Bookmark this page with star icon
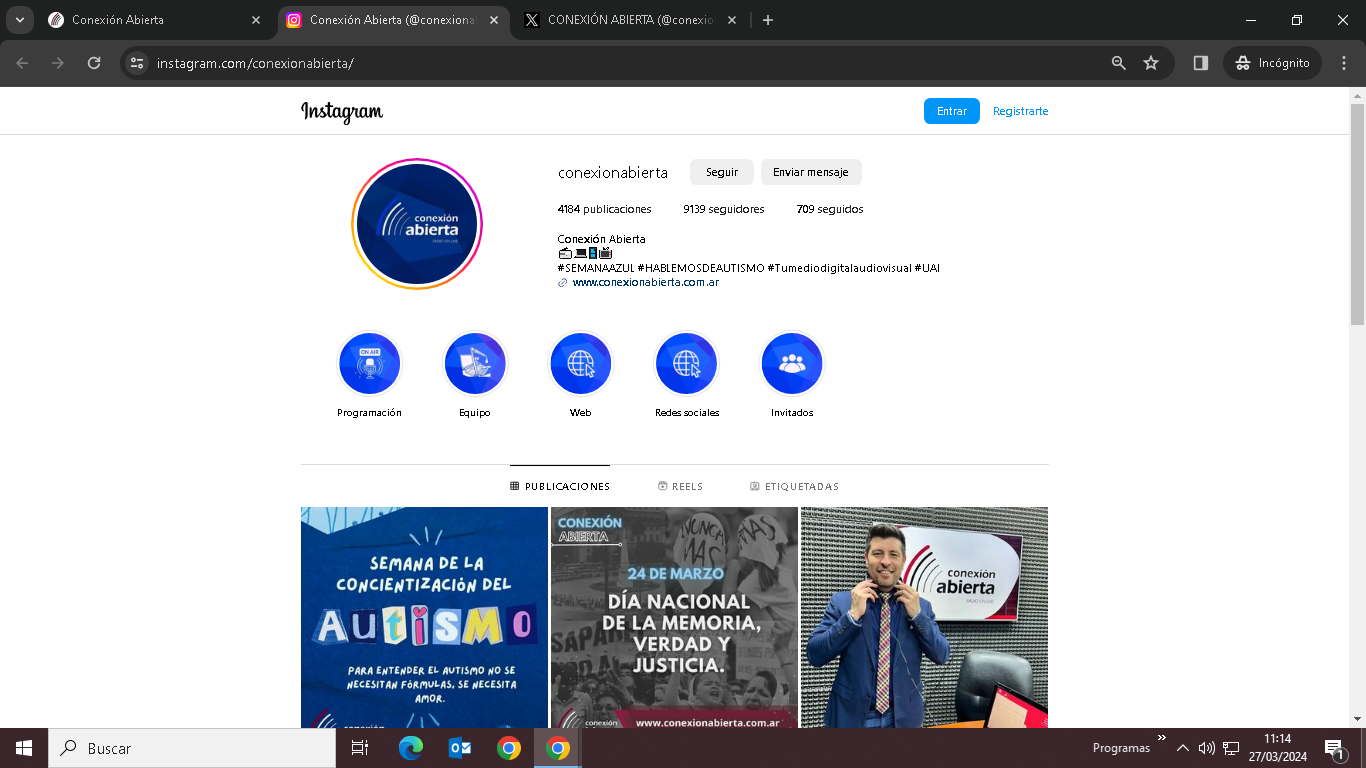The height and width of the screenshot is (768, 1366). tap(1151, 63)
